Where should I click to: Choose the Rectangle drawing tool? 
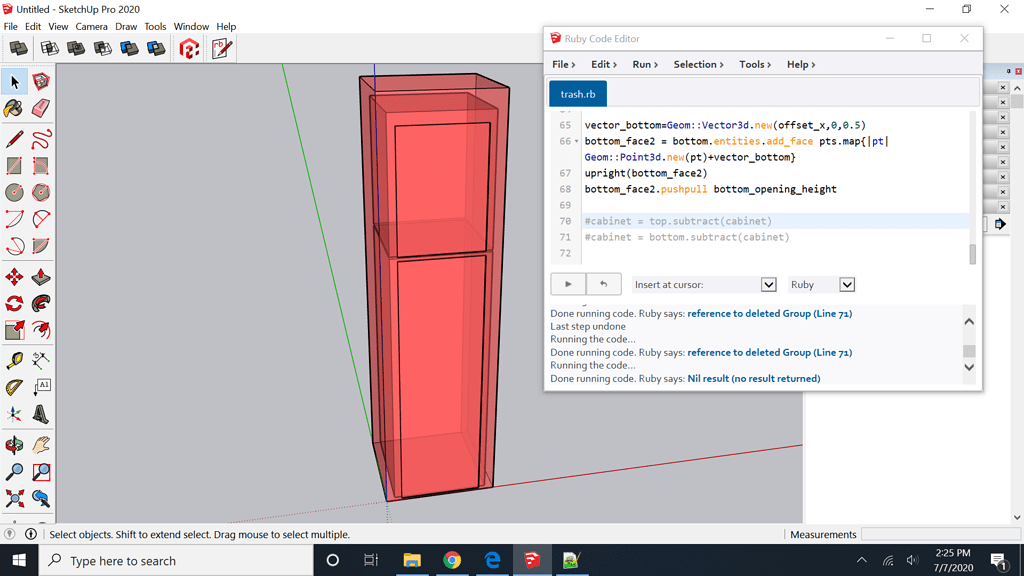15,165
